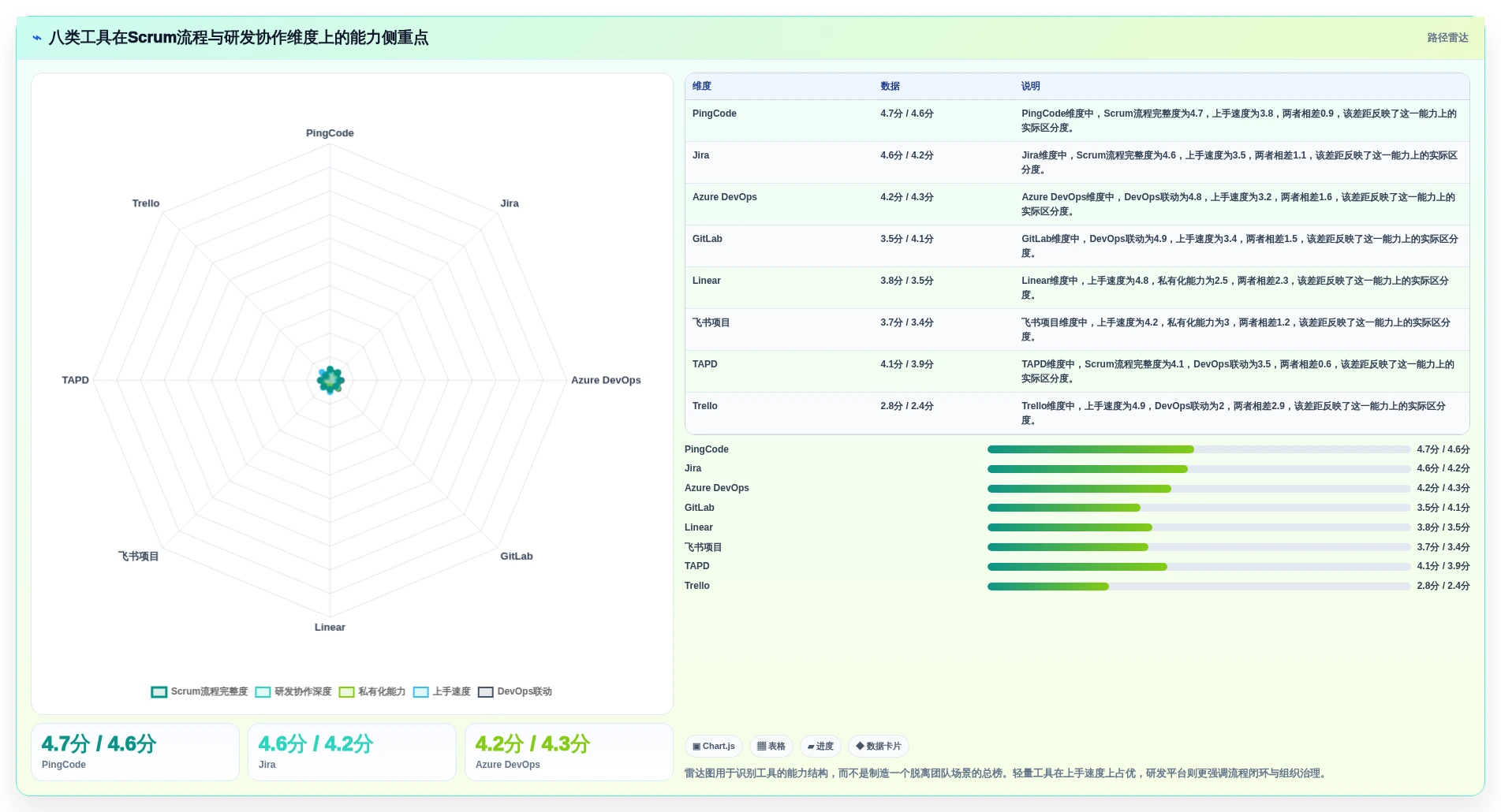Click the 4.2分 / 4.3分 value beside the Azure DevOps bar

tap(1443, 488)
